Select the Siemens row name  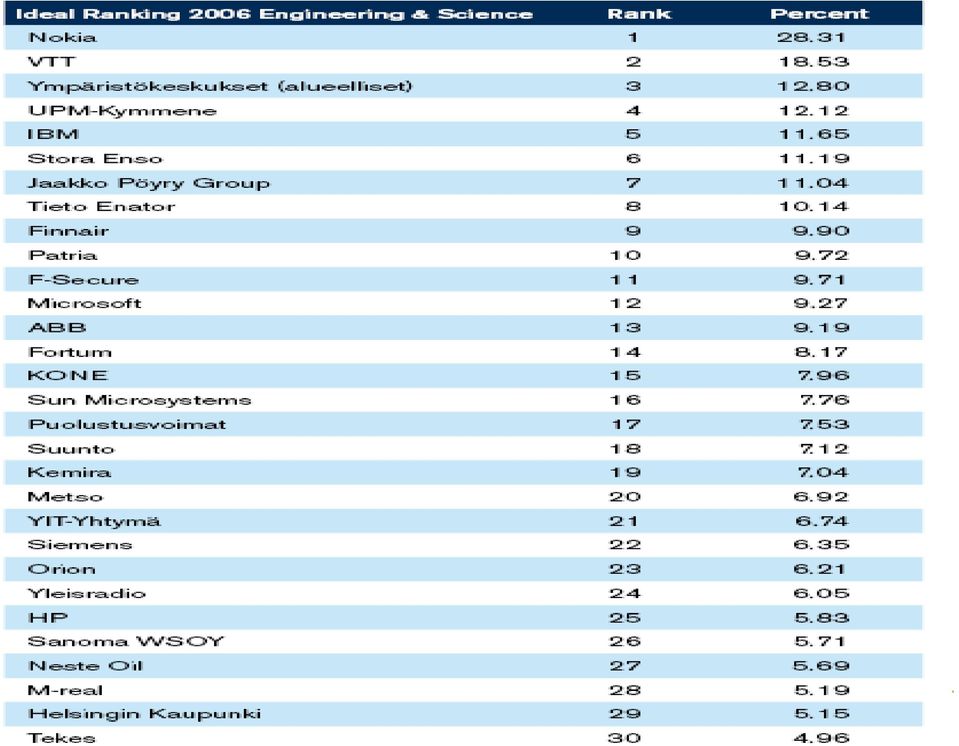point(80,544)
